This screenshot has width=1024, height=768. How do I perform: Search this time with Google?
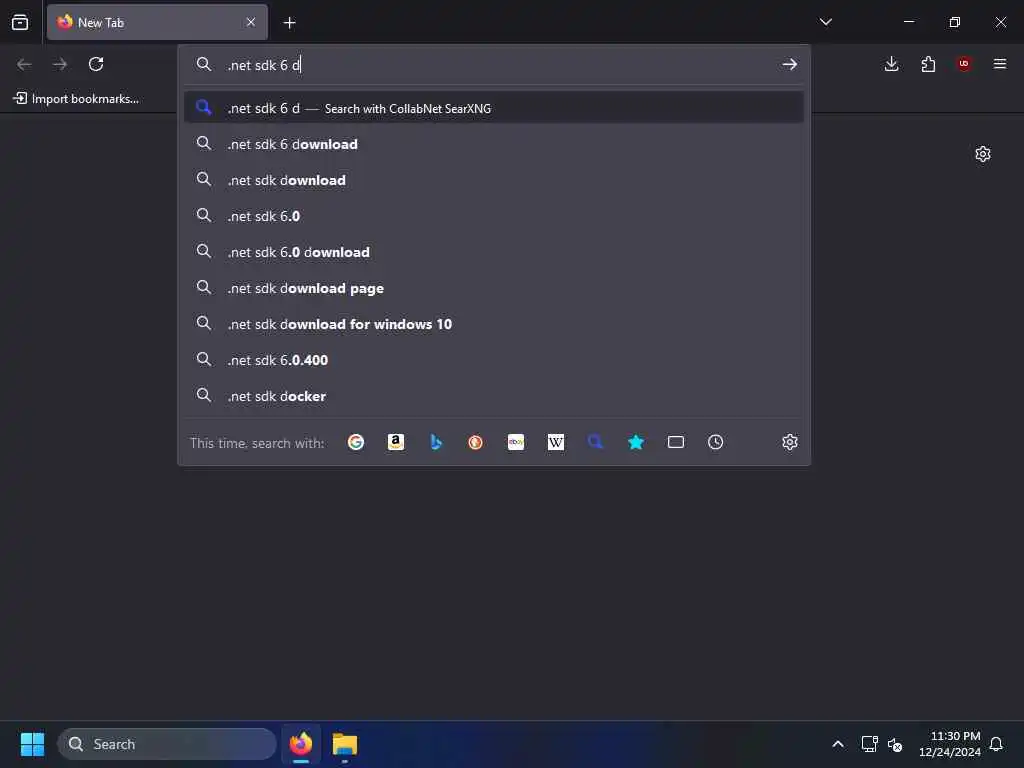356,442
